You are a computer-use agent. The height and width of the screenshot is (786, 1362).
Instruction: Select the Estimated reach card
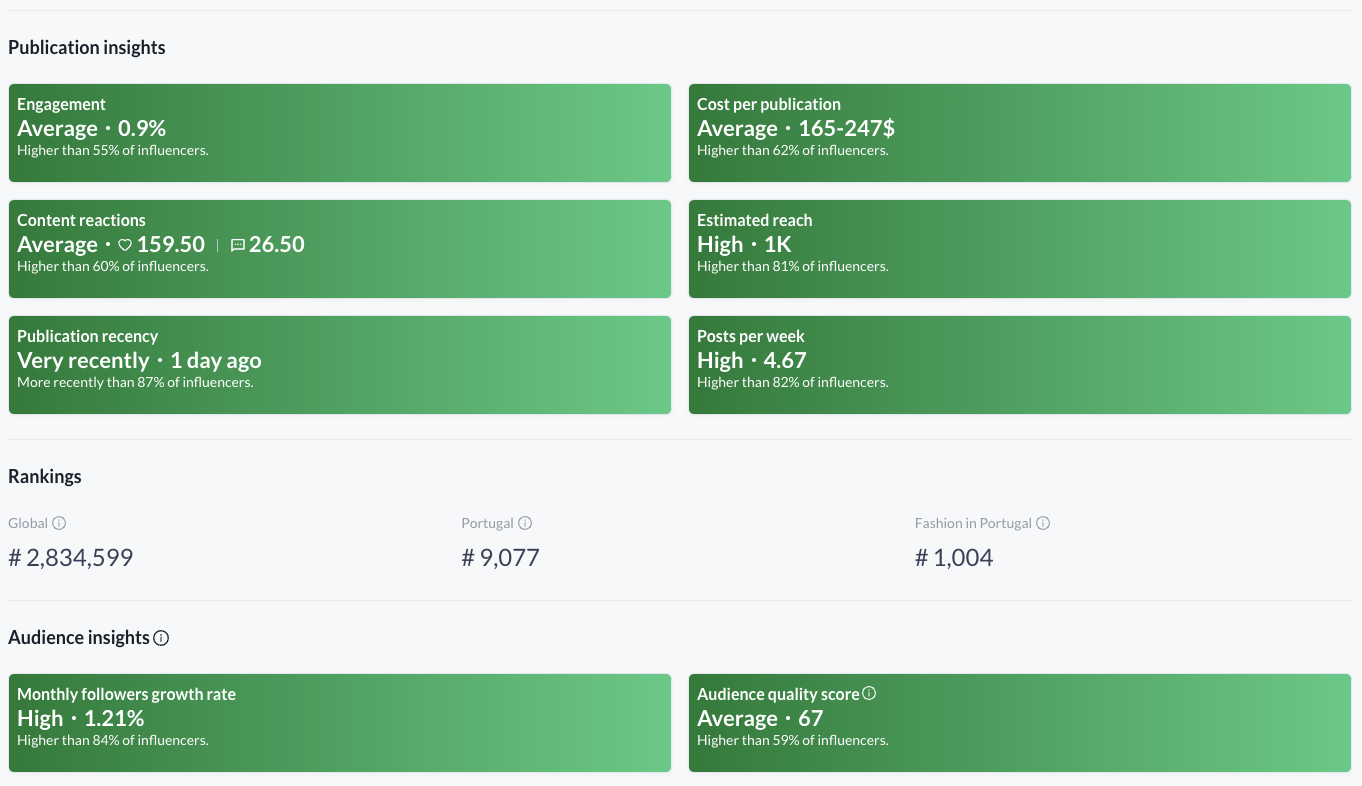click(1020, 249)
